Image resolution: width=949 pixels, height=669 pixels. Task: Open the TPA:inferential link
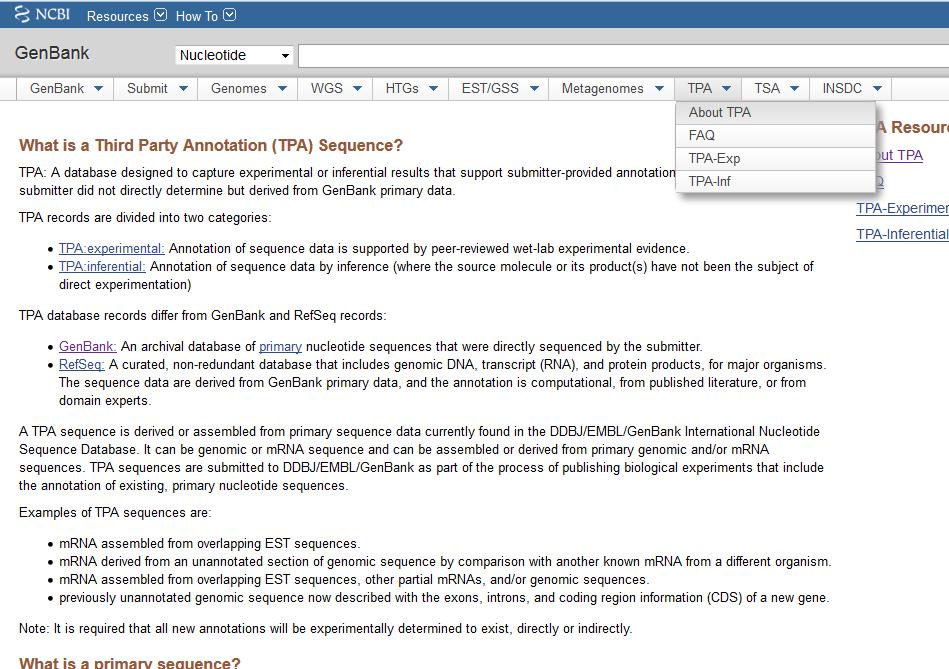coord(102,267)
